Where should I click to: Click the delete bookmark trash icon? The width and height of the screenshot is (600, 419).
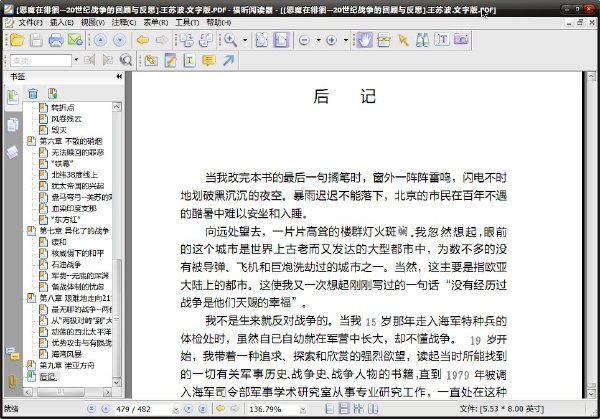point(33,93)
